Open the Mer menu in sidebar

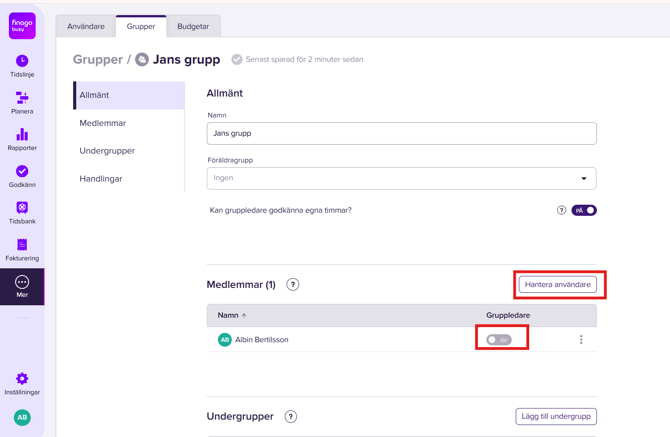[22, 287]
